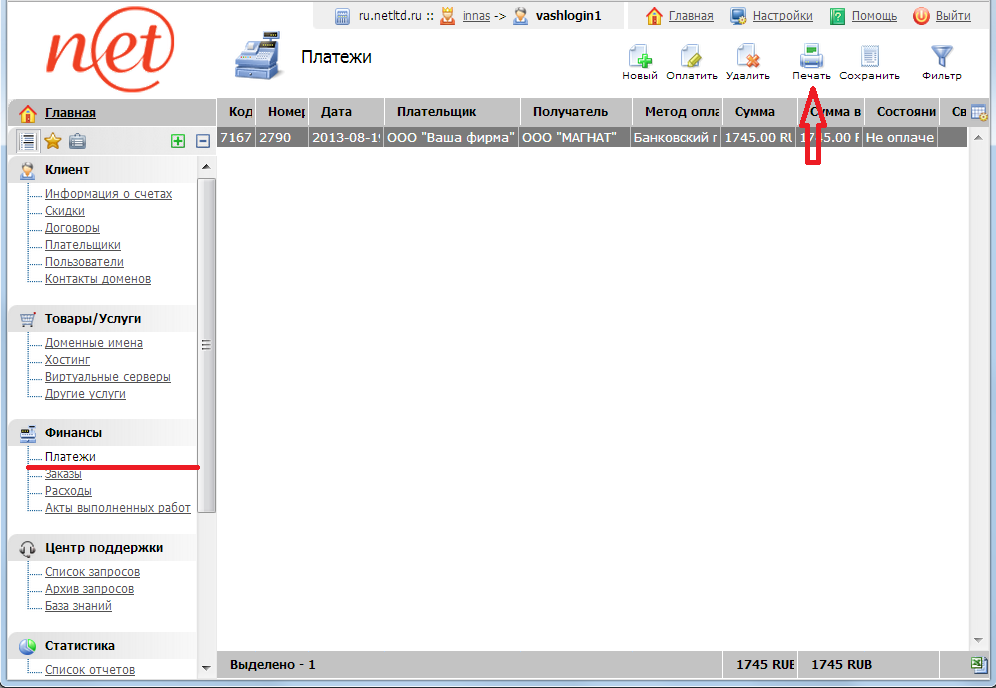Click the Выйти logout link

click(952, 16)
